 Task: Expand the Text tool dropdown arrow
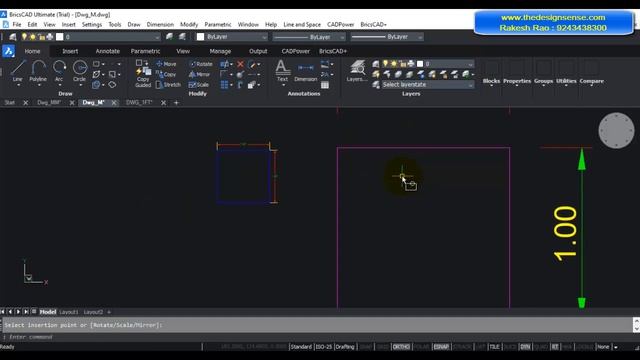(x=283, y=85)
